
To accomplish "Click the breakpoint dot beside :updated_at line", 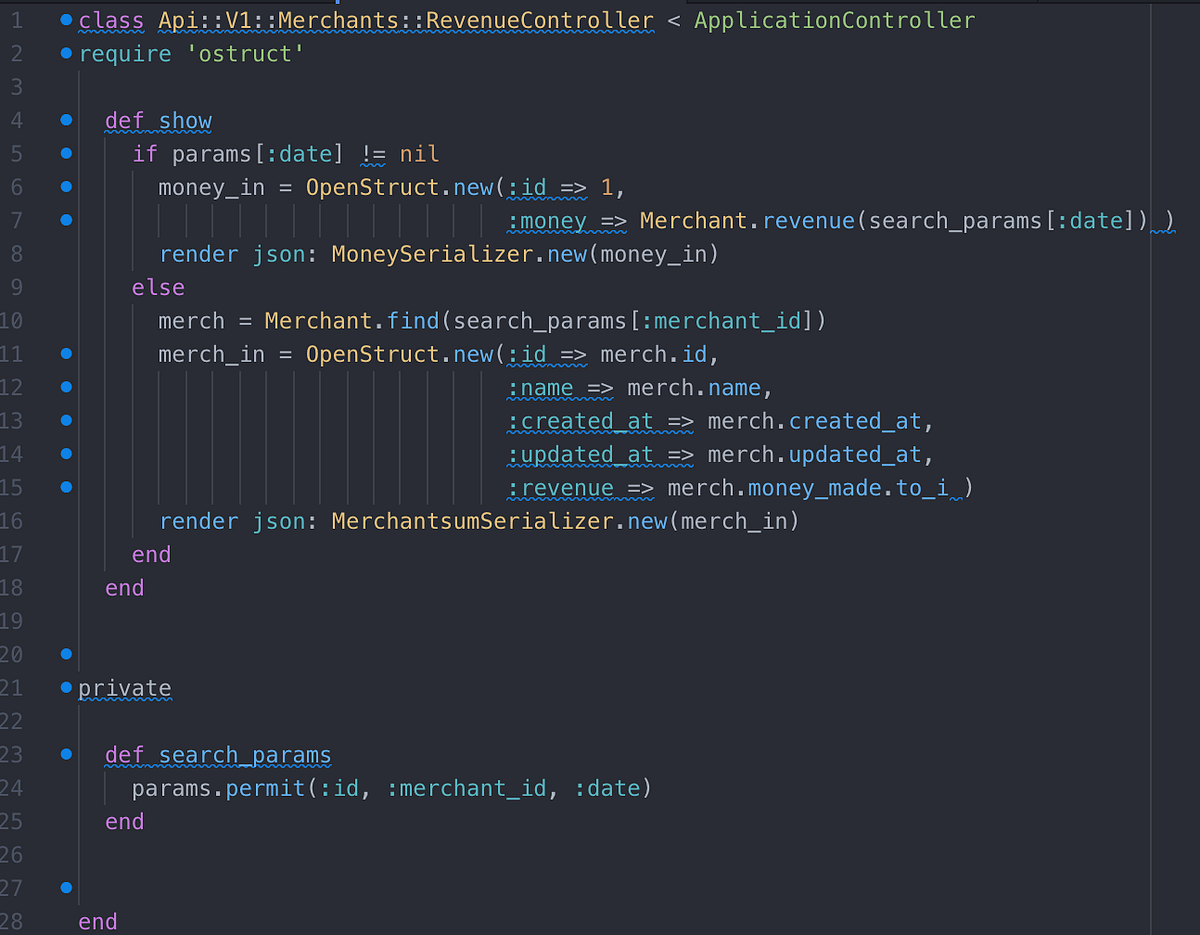I will tap(66, 453).
